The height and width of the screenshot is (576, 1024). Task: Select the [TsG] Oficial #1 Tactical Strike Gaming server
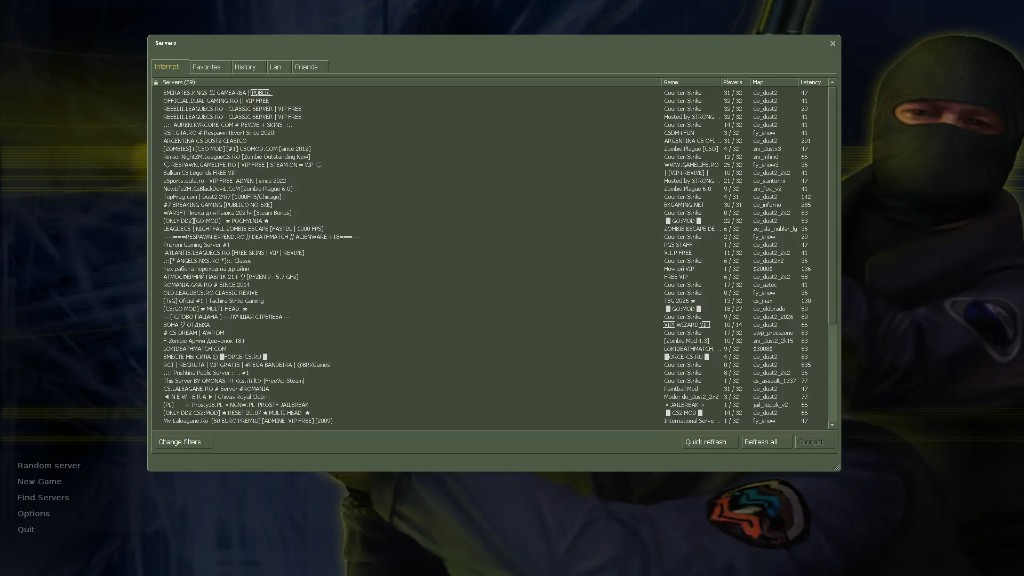tap(490, 301)
